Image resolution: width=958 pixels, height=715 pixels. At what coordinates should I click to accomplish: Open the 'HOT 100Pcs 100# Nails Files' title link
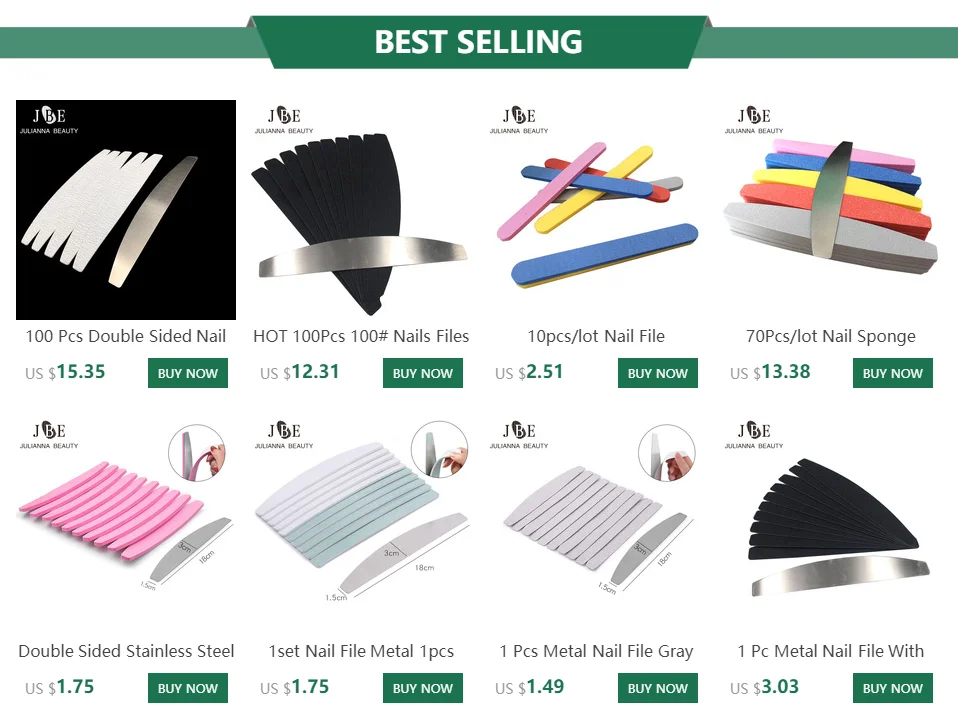[361, 336]
